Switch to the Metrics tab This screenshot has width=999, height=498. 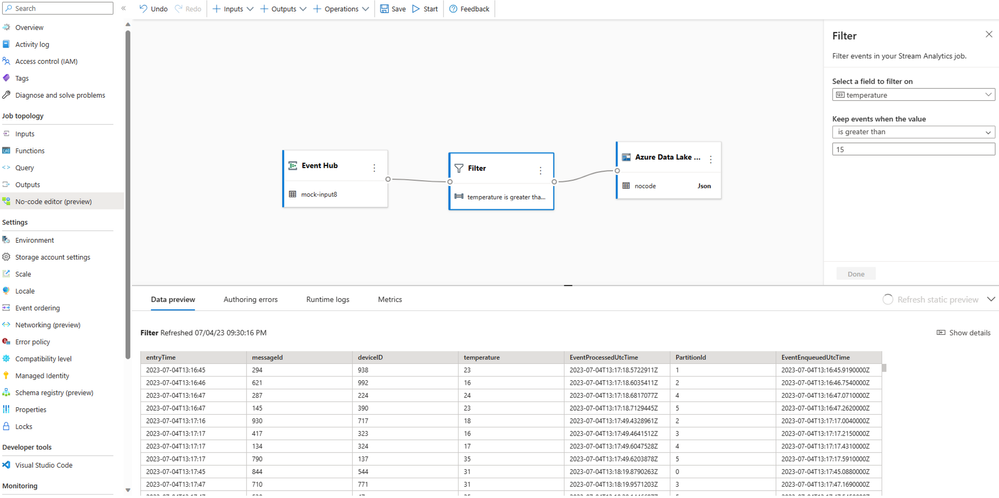point(390,299)
